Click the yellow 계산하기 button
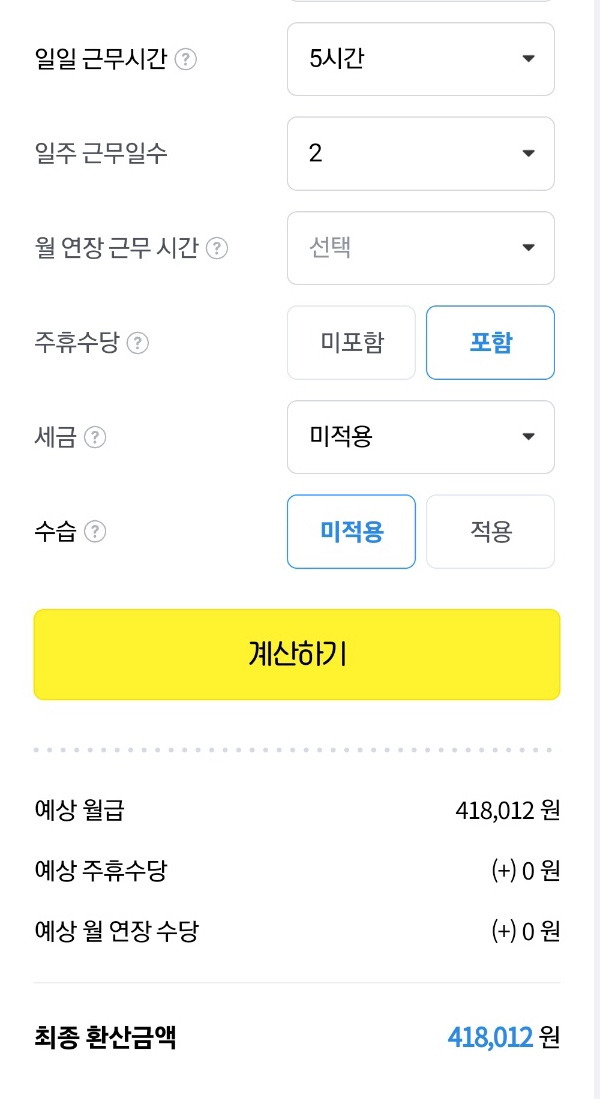Image resolution: width=600 pixels, height=1099 pixels. click(297, 655)
